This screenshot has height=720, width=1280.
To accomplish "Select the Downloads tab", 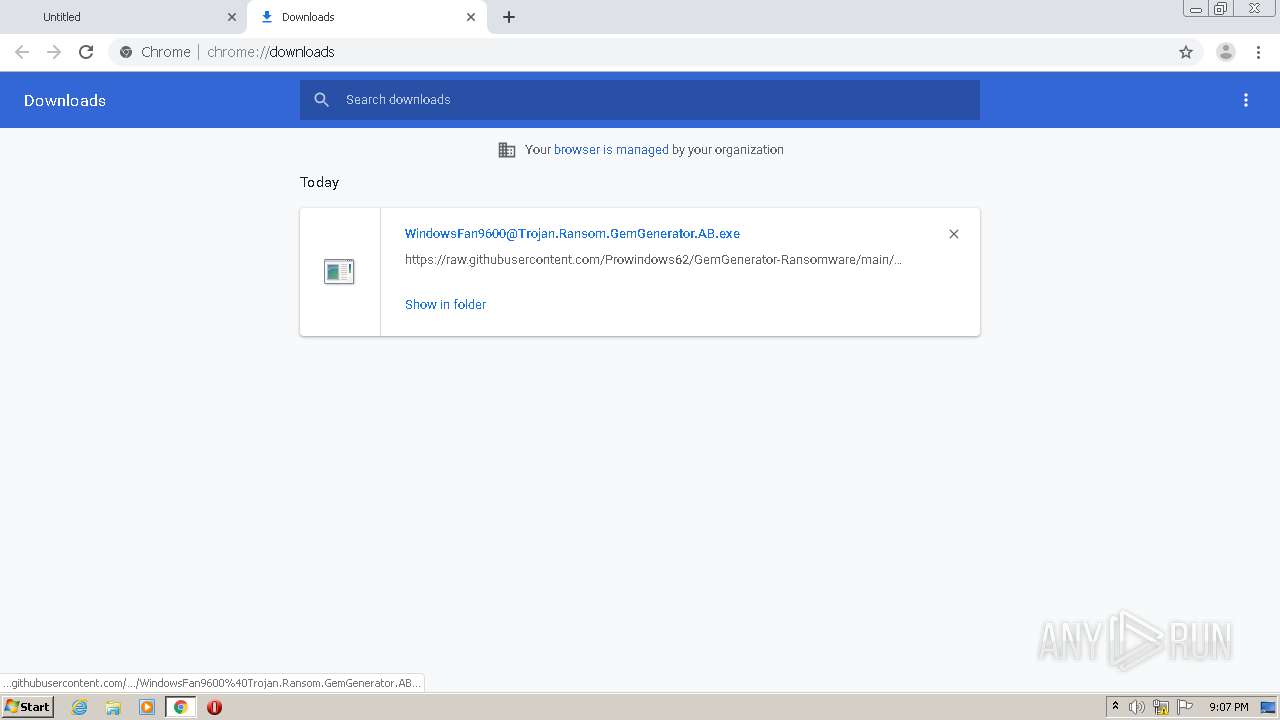I will click(x=367, y=17).
